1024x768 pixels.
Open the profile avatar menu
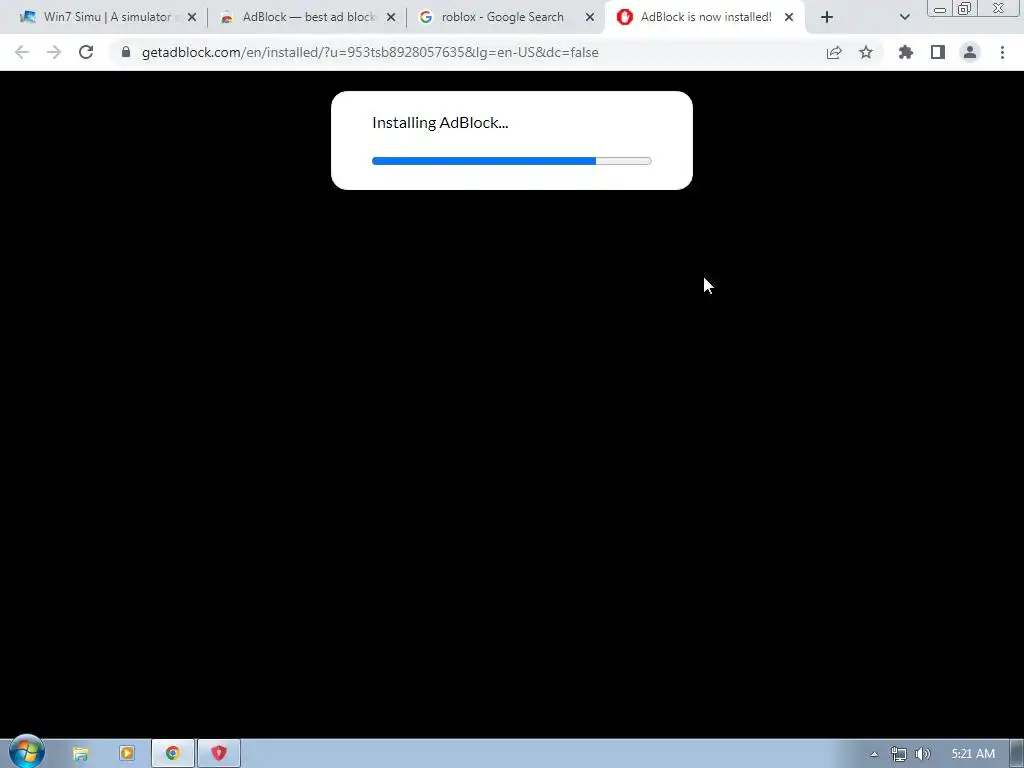coord(970,52)
